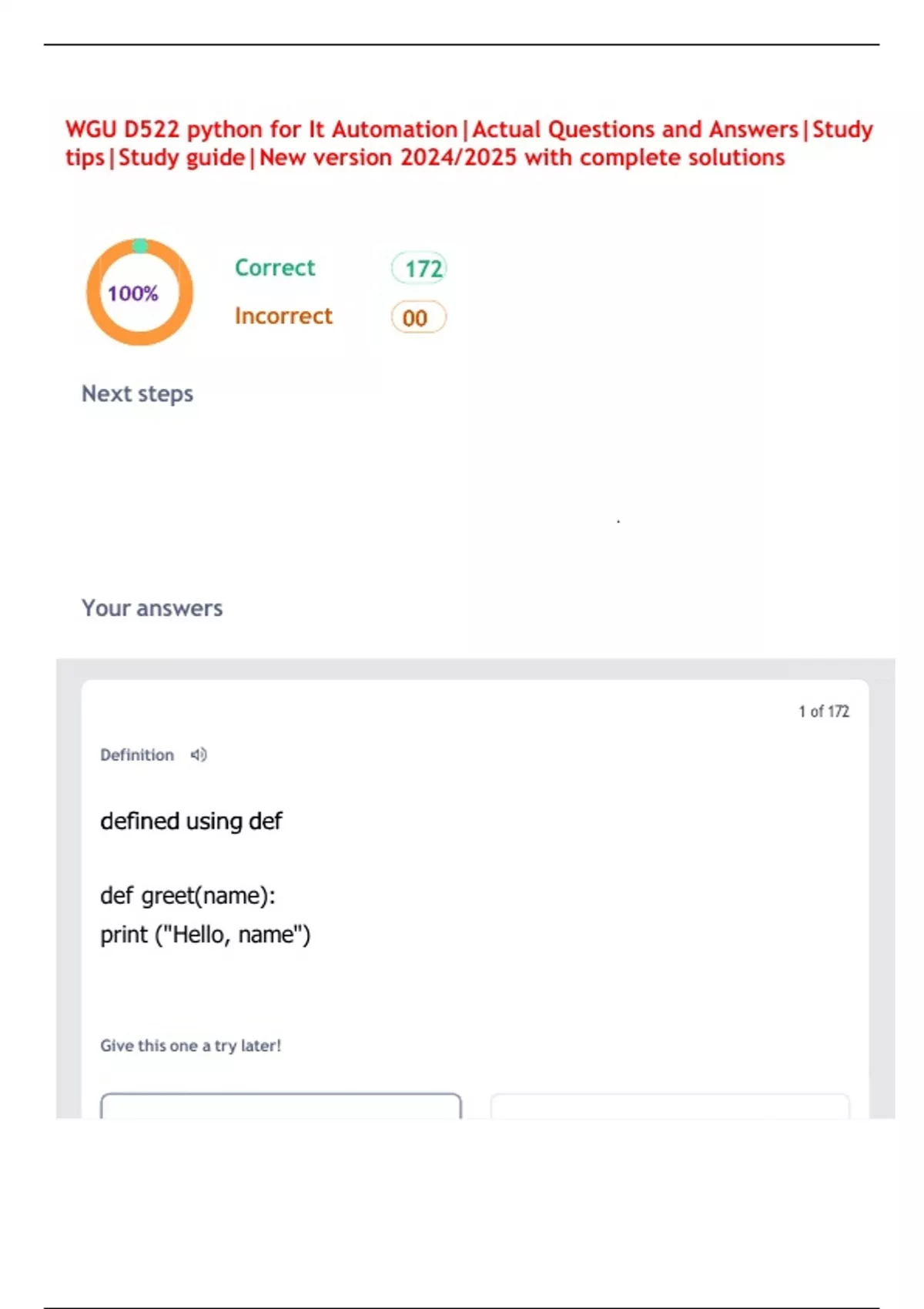The height and width of the screenshot is (1309, 924).
Task: Open the Next steps section heading
Action: pos(137,393)
